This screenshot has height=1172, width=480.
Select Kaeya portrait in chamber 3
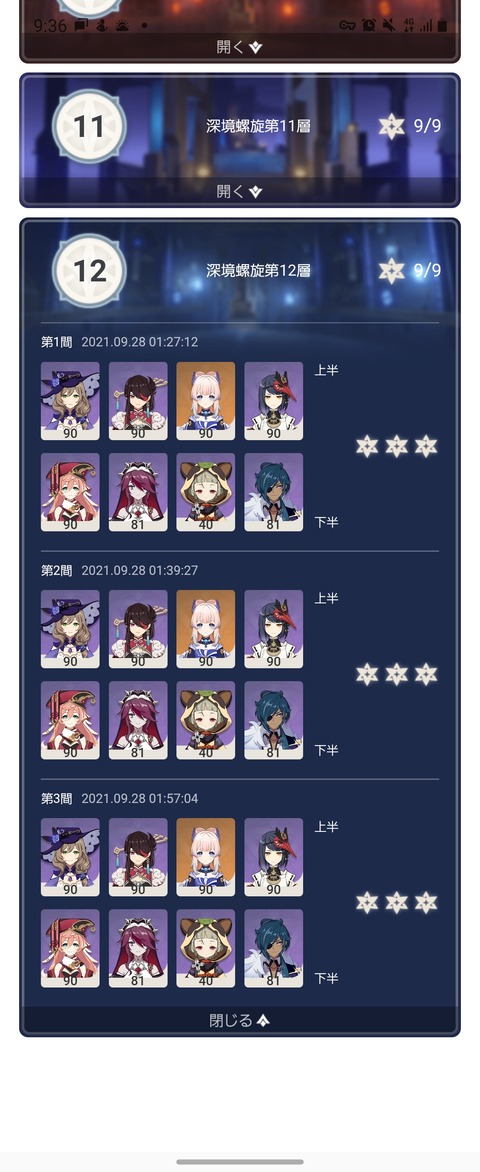(274, 948)
